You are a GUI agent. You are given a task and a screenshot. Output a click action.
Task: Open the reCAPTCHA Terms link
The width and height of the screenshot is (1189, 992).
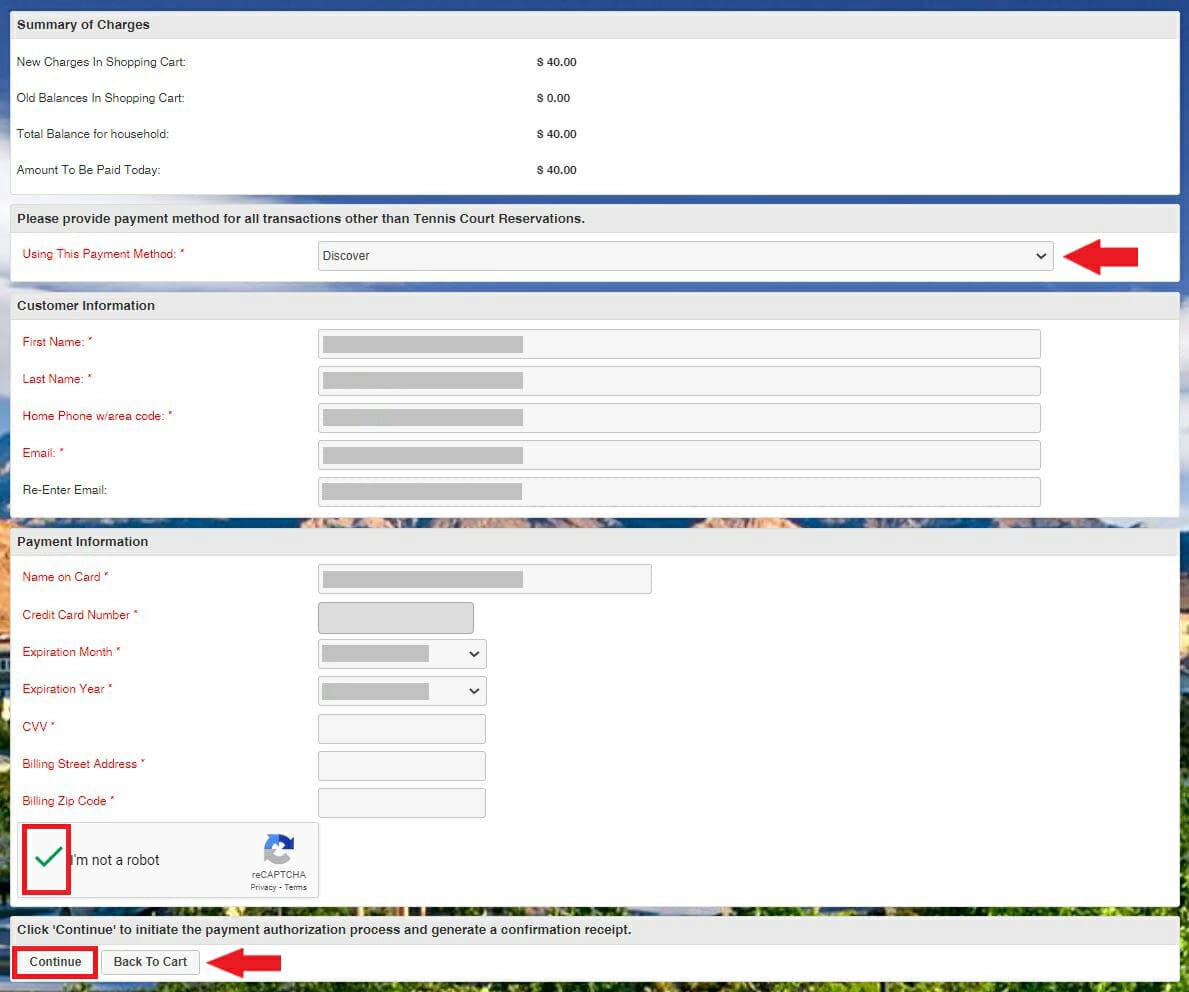point(296,888)
